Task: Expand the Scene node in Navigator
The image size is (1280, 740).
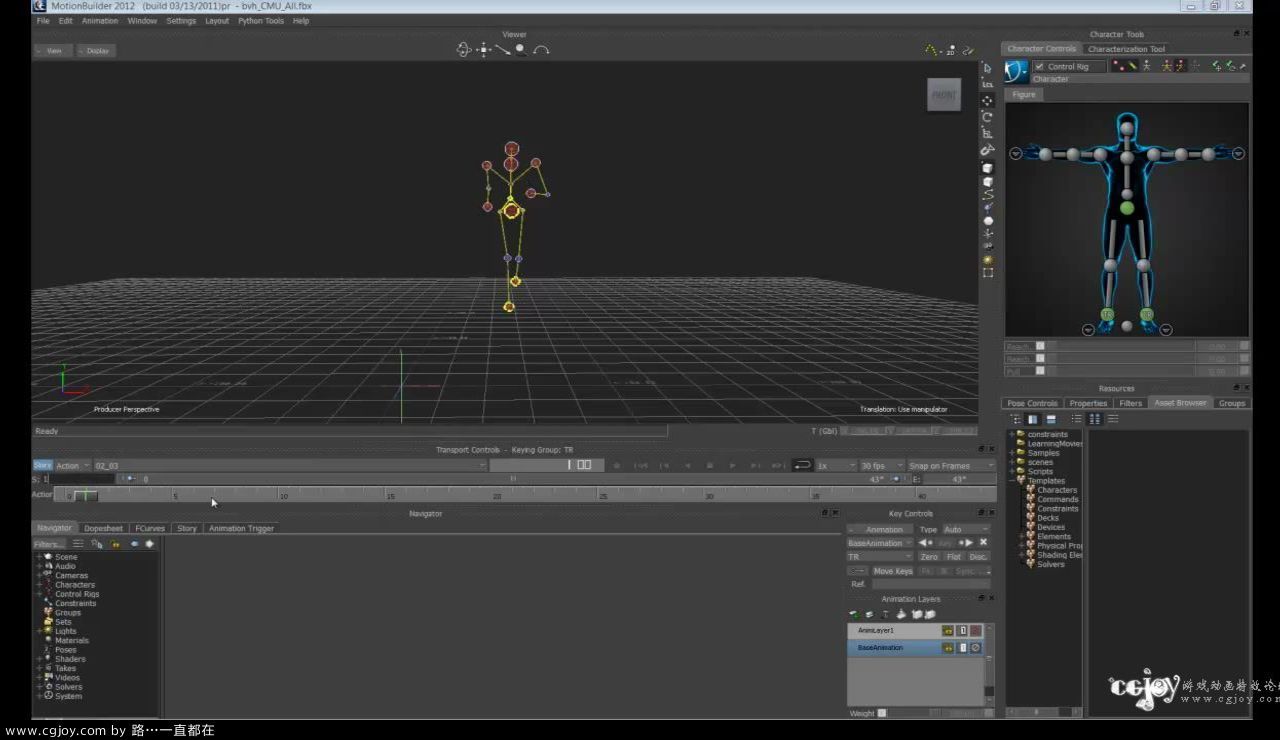Action: tap(39, 557)
